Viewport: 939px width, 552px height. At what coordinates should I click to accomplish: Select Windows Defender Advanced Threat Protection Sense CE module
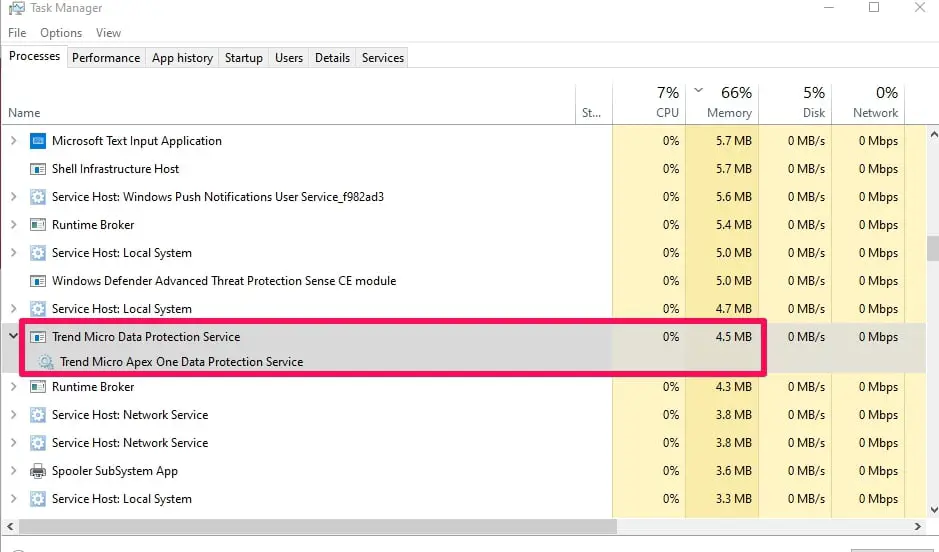(x=224, y=281)
